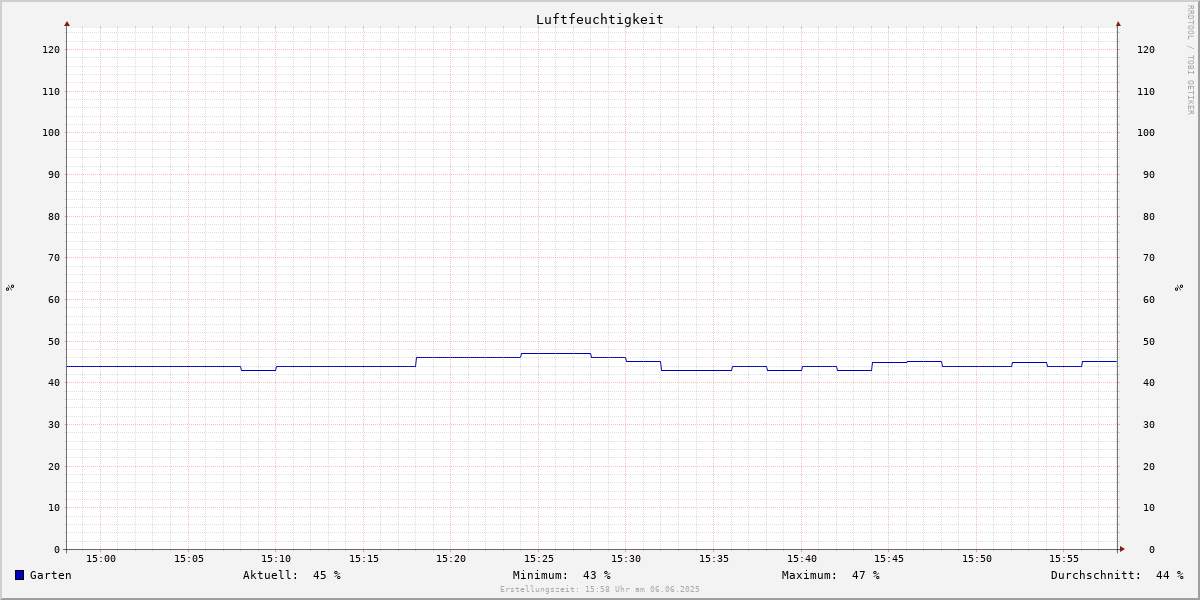The image size is (1200, 600).
Task: Click the left percent unit axis label
Action: click(x=10, y=287)
